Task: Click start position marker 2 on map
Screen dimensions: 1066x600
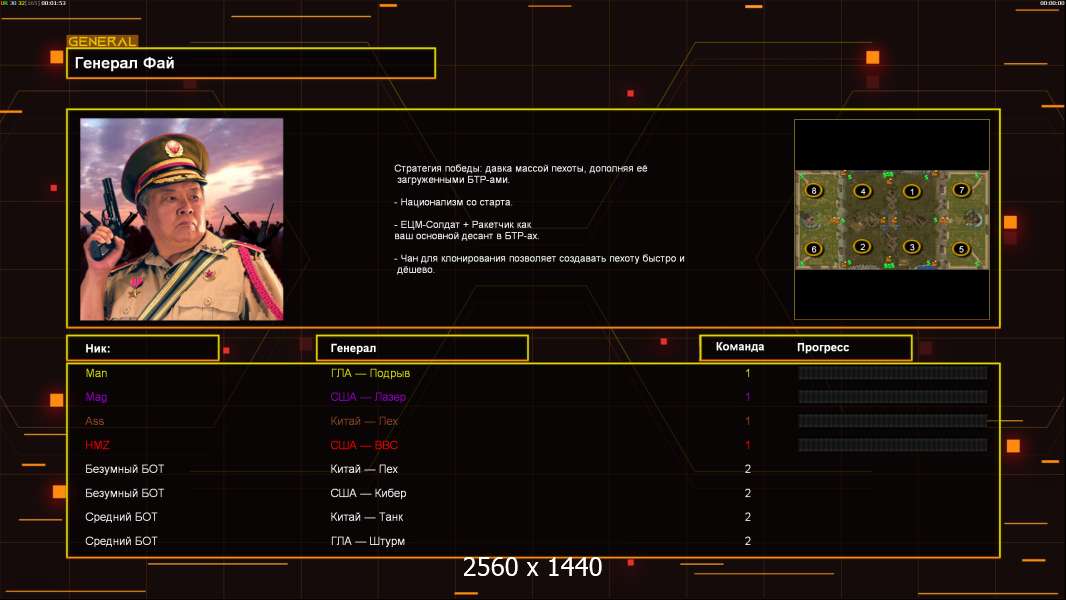Action: [x=862, y=247]
